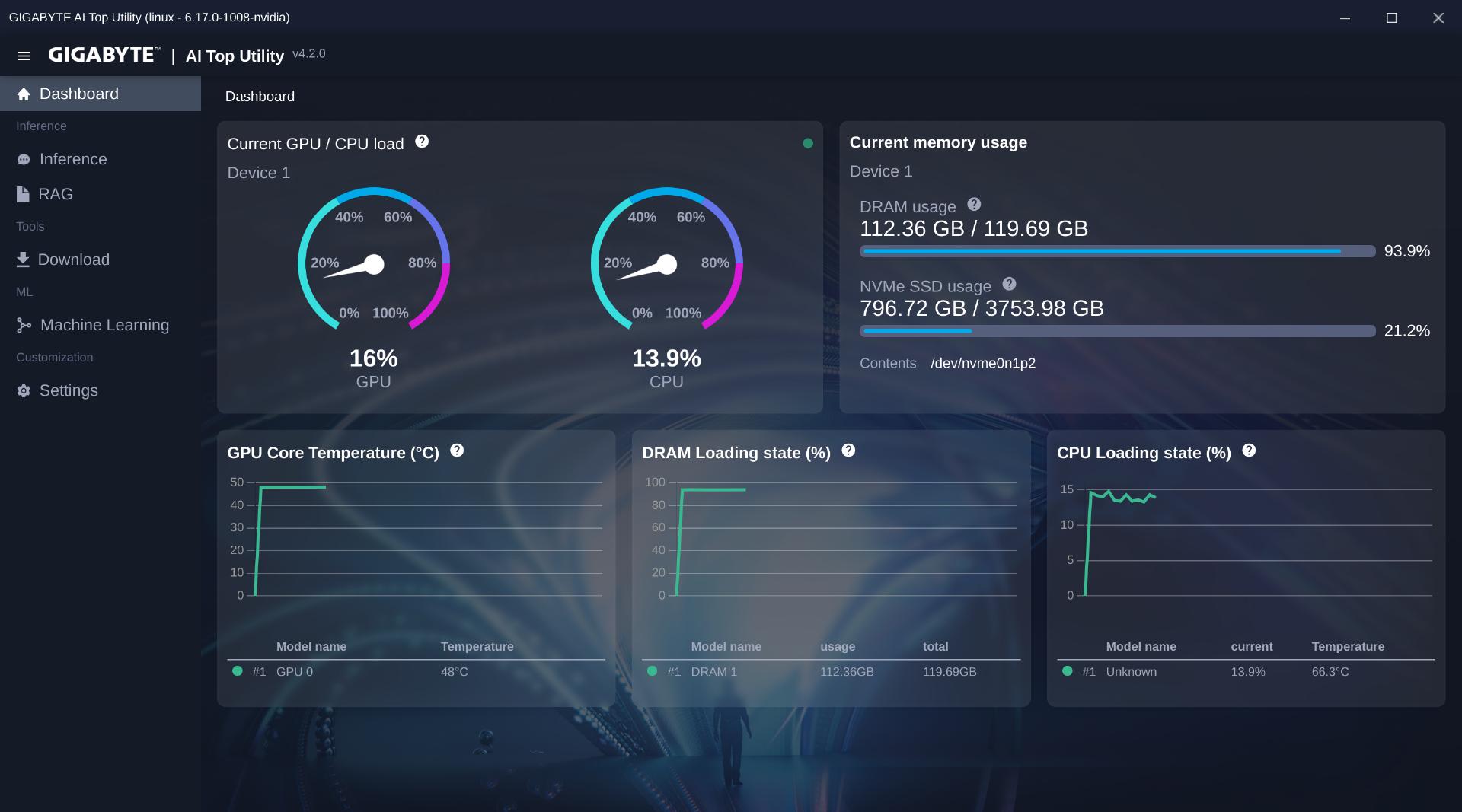Image resolution: width=1462 pixels, height=812 pixels.
Task: Click the GPU 0 model name cell
Action: coord(295,672)
